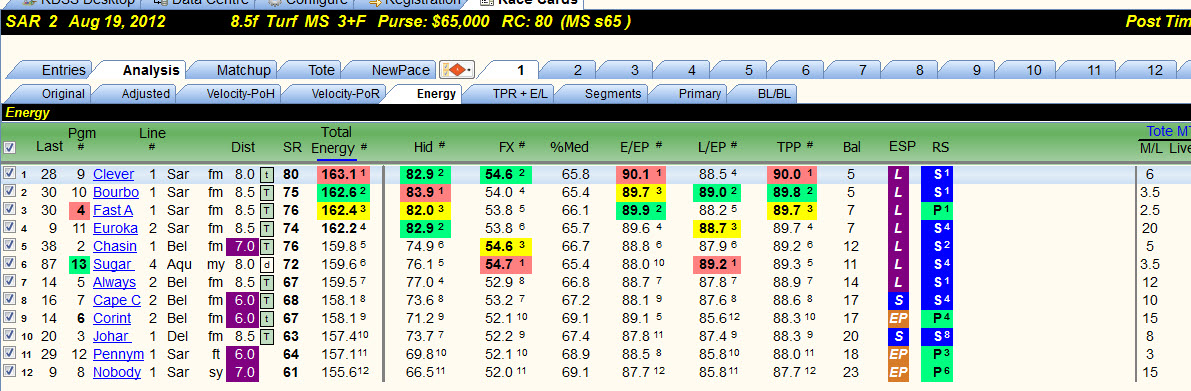Click the blue S1 RS badge for Bourbo
The image size is (1191, 391).
937,192
